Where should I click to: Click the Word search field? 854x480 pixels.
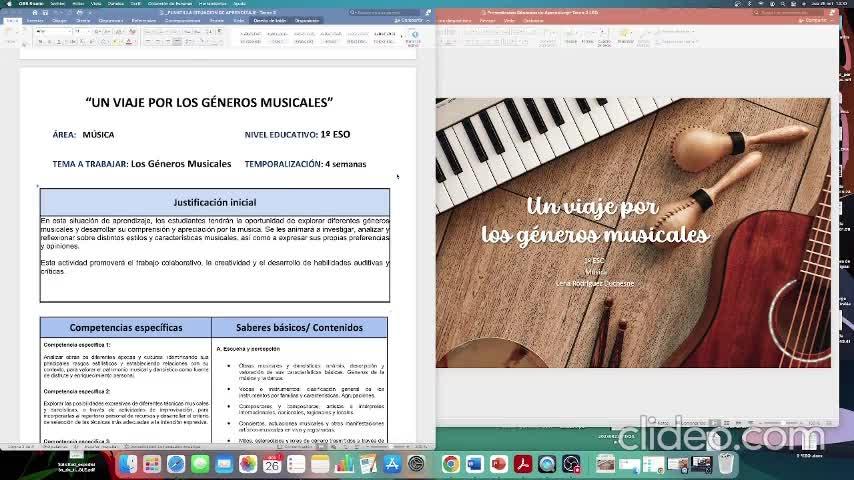click(x=384, y=13)
